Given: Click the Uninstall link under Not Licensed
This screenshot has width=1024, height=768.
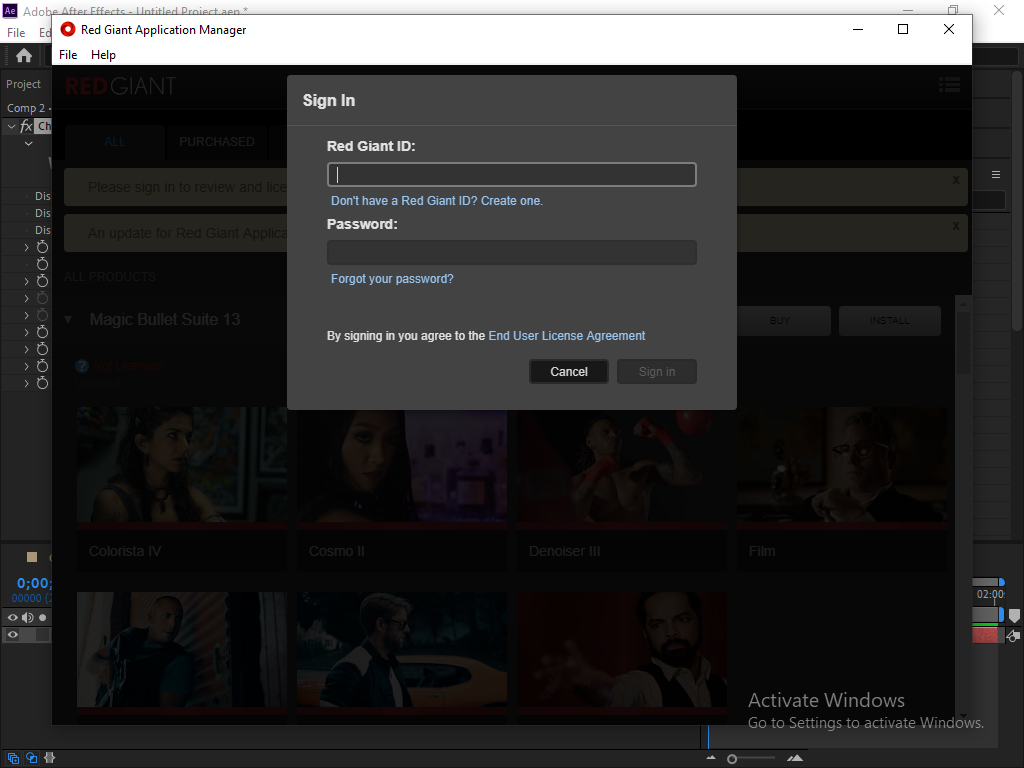Looking at the screenshot, I should click(98, 383).
